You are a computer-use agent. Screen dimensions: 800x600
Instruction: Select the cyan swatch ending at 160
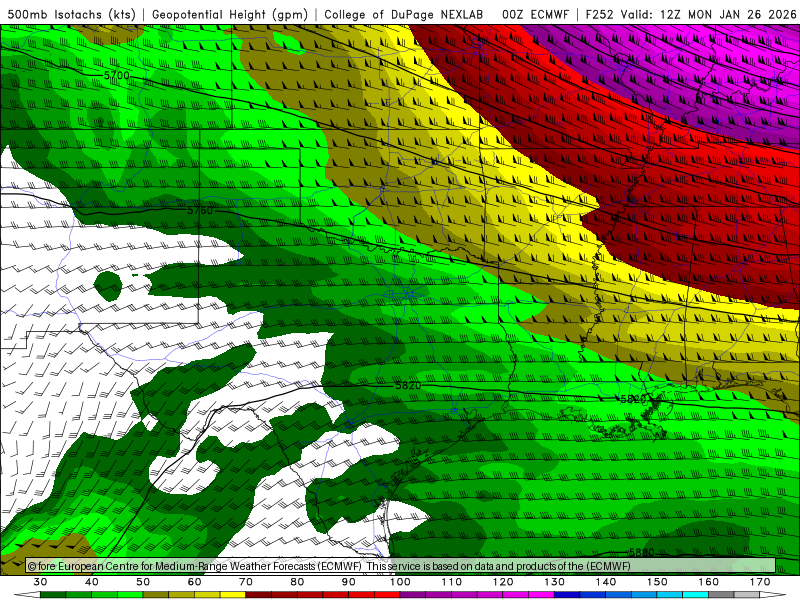pyautogui.click(x=695, y=594)
